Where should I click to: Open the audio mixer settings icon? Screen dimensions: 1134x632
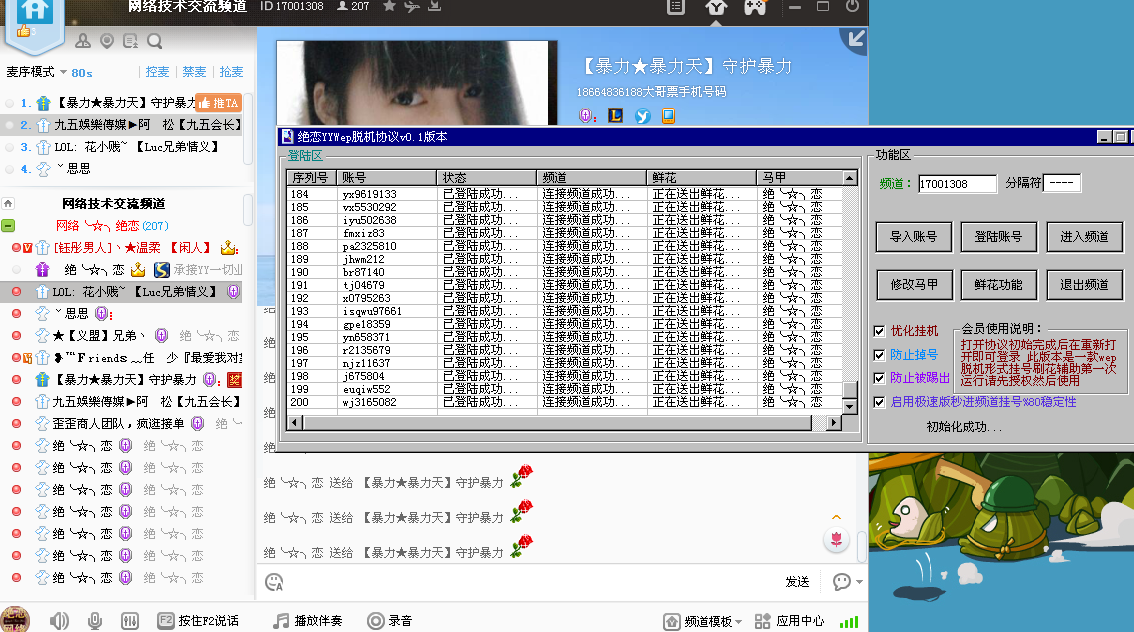(x=129, y=620)
